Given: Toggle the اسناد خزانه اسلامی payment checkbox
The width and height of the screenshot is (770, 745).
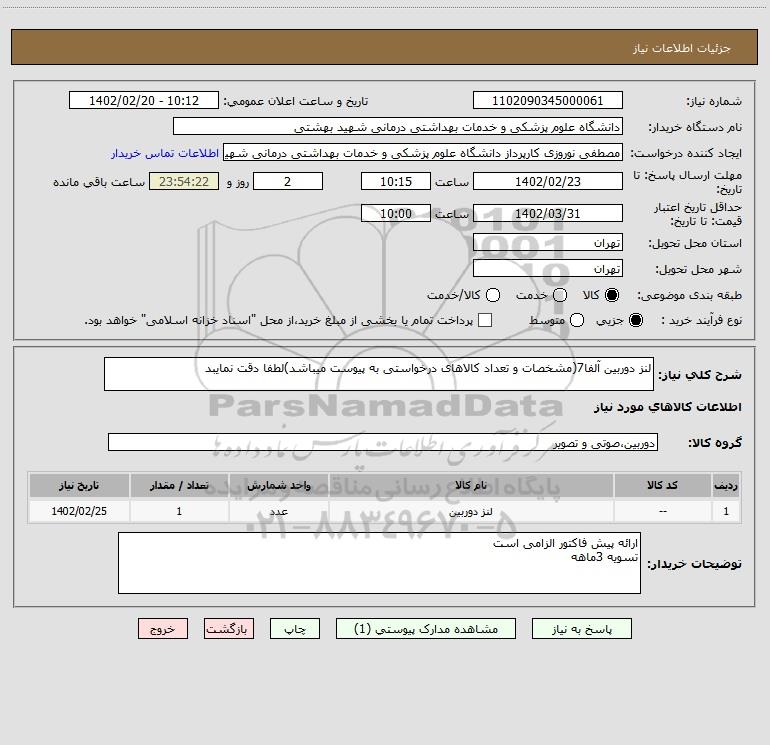Looking at the screenshot, I should point(485,320).
